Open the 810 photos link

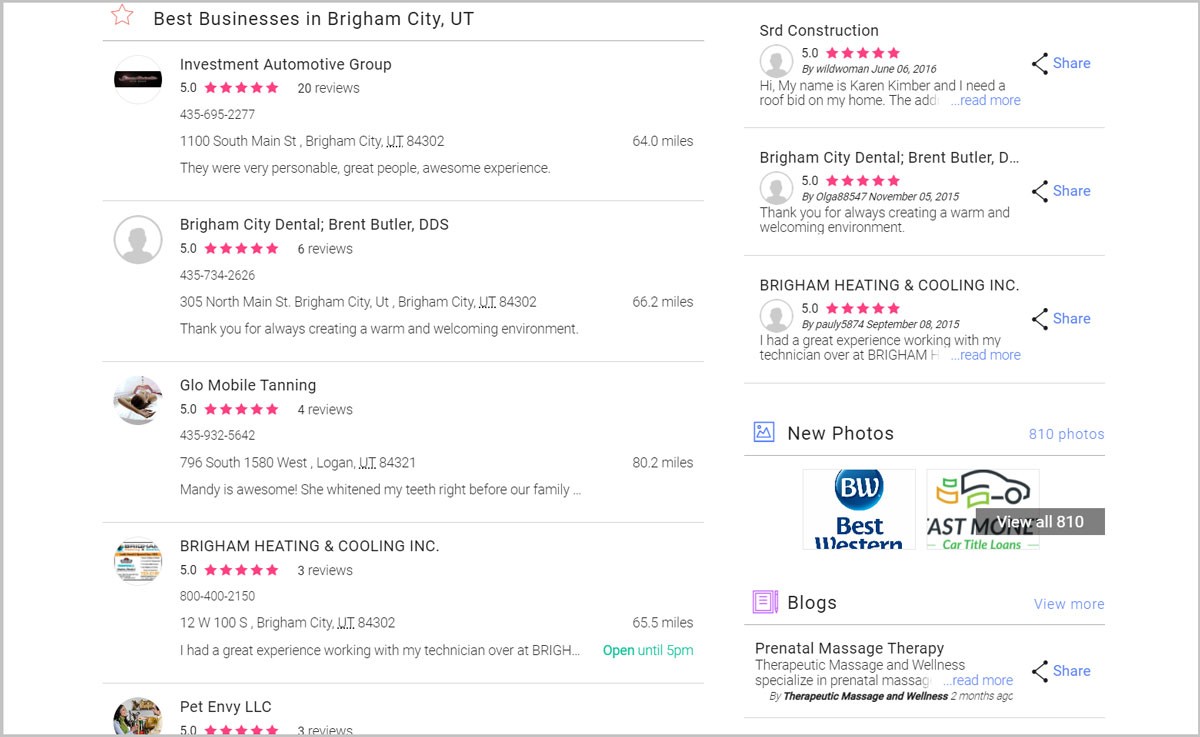point(1066,434)
